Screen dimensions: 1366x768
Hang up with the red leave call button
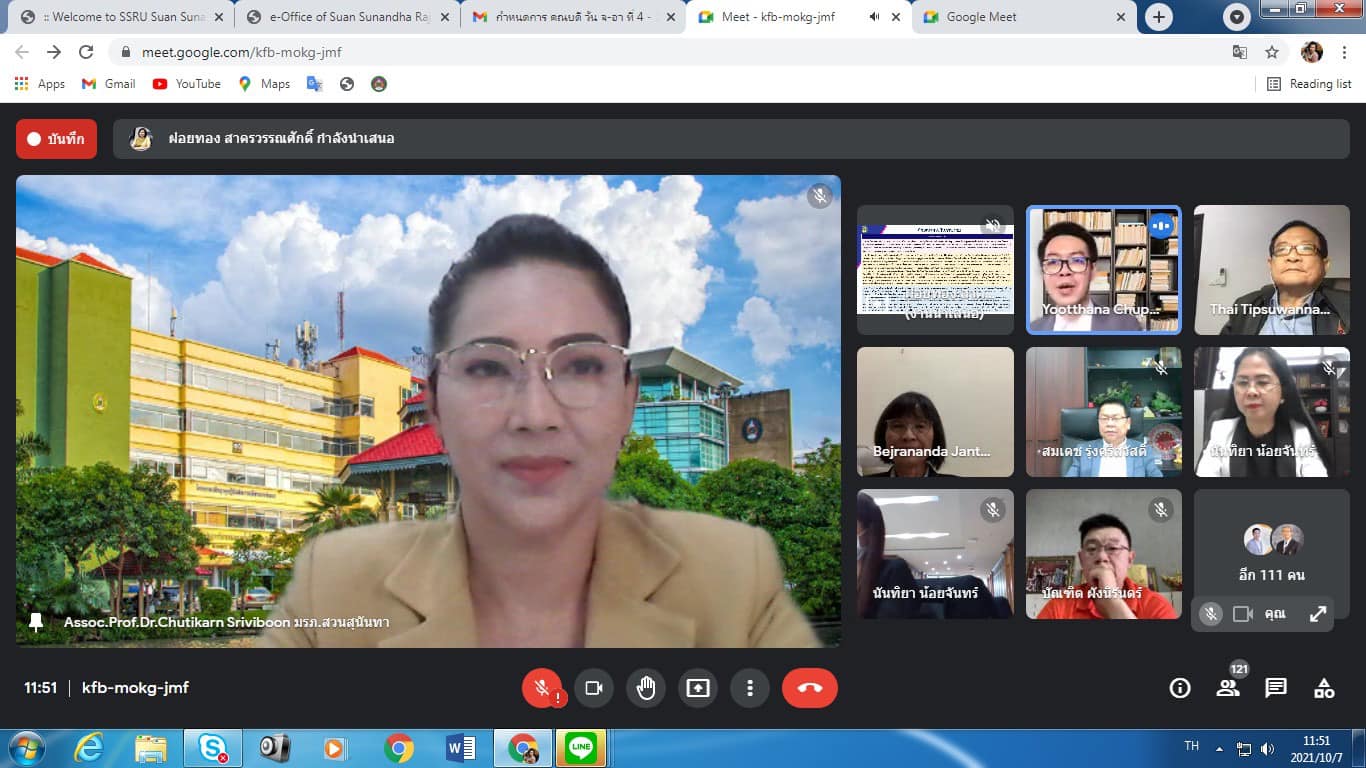point(809,688)
